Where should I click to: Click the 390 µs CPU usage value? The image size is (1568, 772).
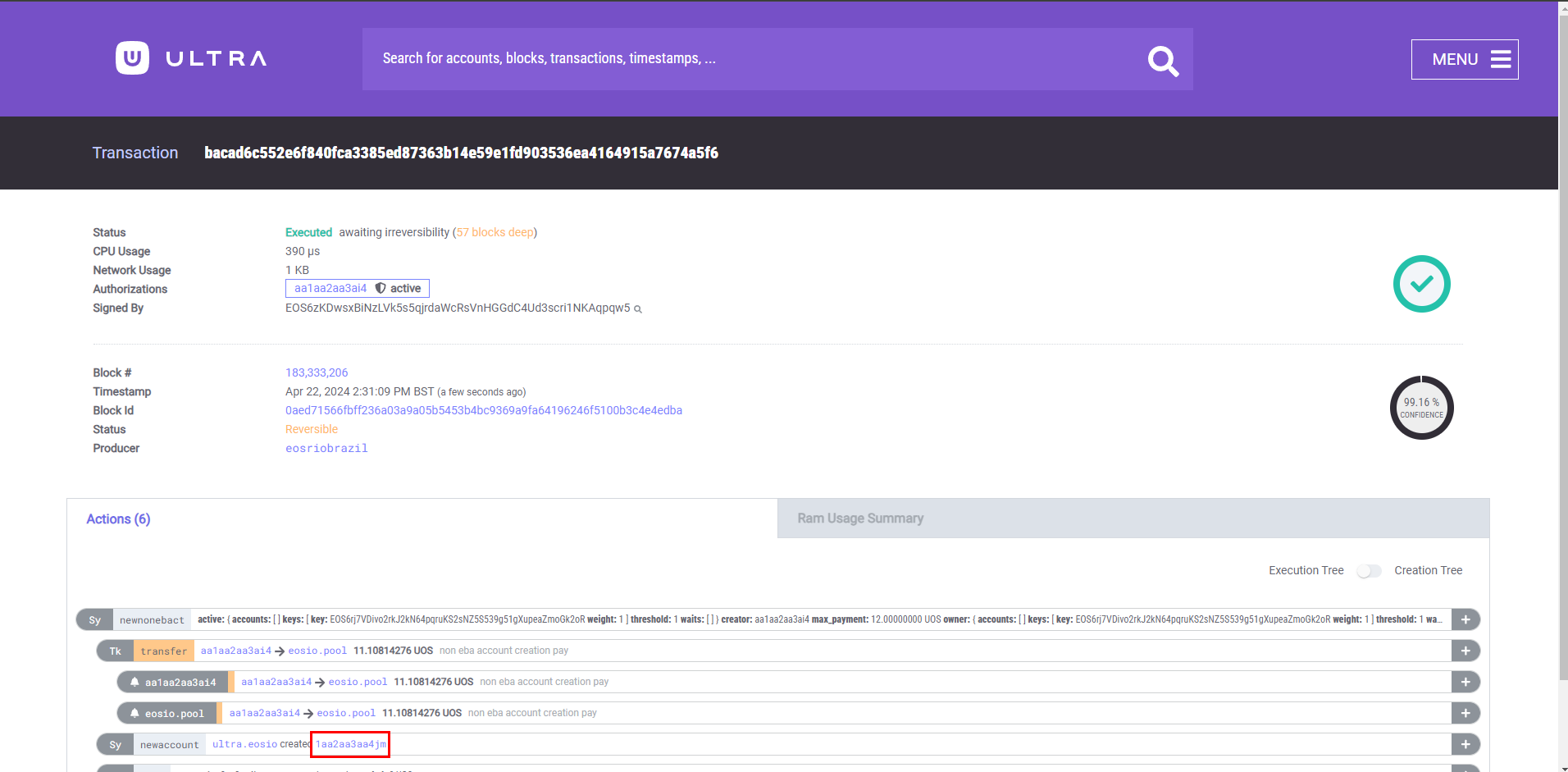(x=303, y=251)
